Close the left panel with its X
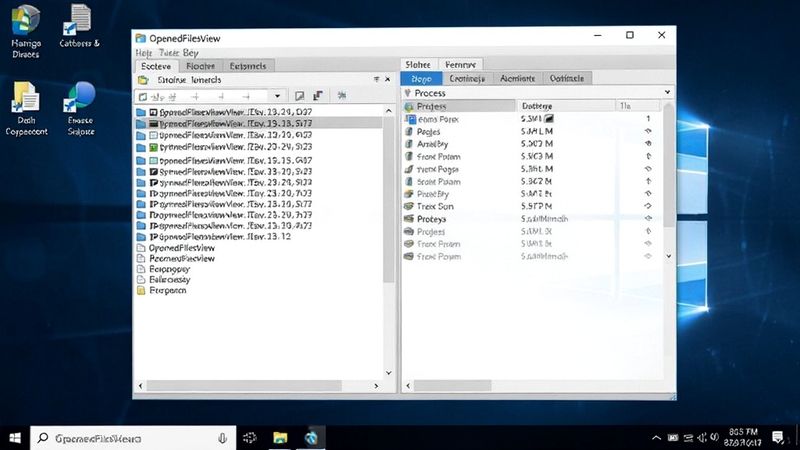800x450 pixels. [x=387, y=79]
